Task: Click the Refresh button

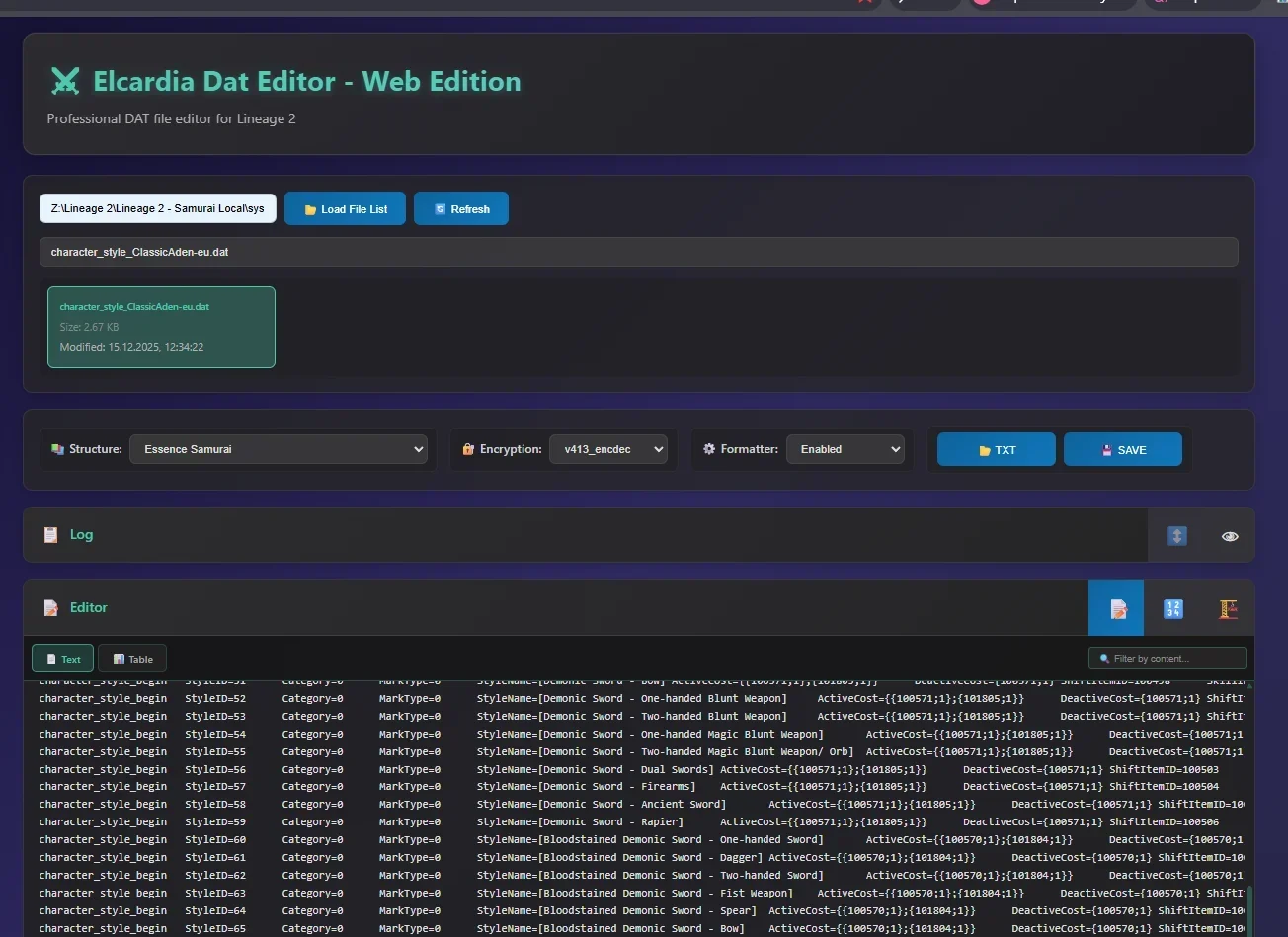Action: [x=461, y=208]
